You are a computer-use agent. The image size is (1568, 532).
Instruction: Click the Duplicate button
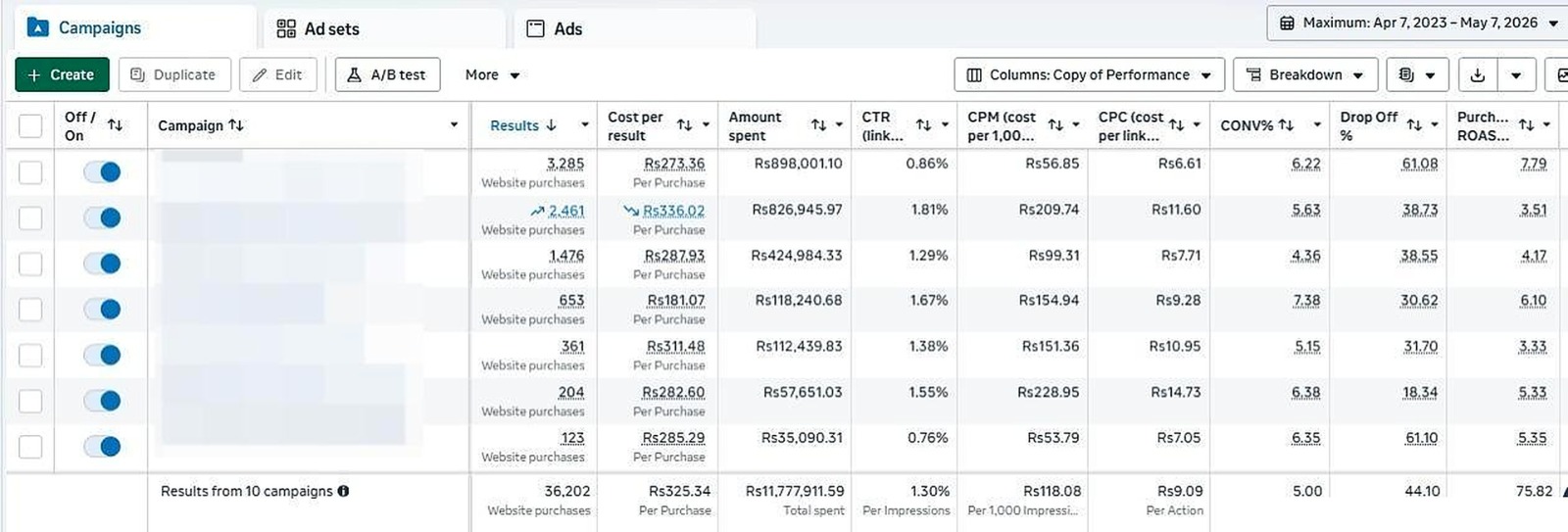tap(174, 74)
